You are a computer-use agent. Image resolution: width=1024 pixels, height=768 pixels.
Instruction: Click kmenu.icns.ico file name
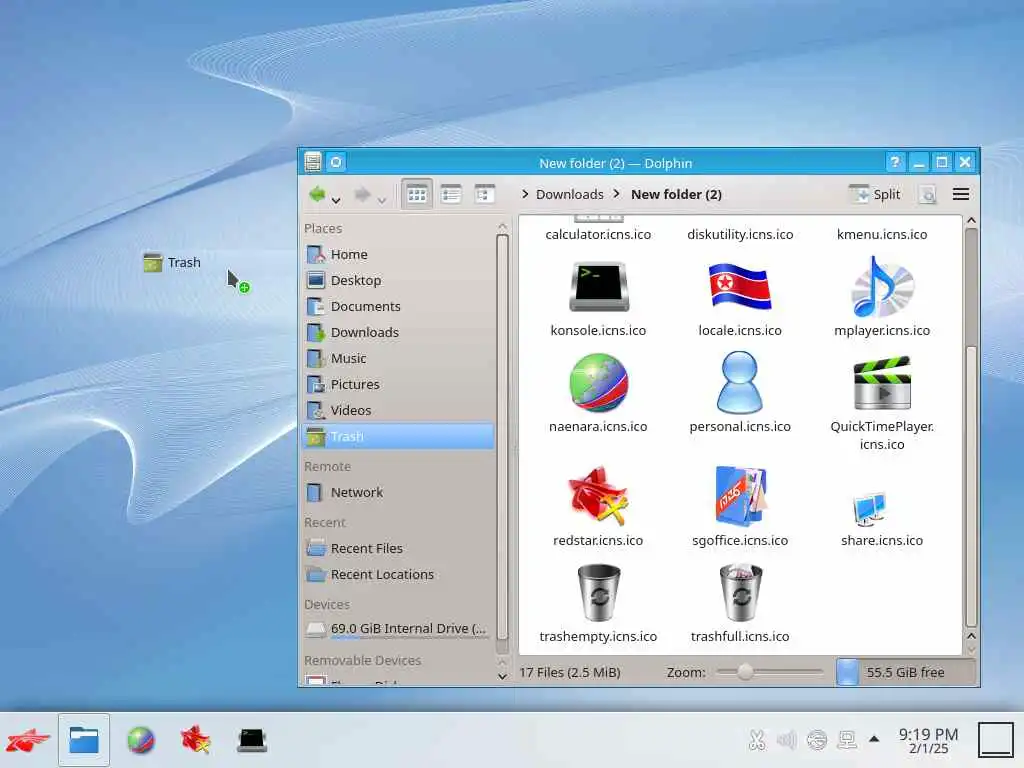[x=882, y=234]
